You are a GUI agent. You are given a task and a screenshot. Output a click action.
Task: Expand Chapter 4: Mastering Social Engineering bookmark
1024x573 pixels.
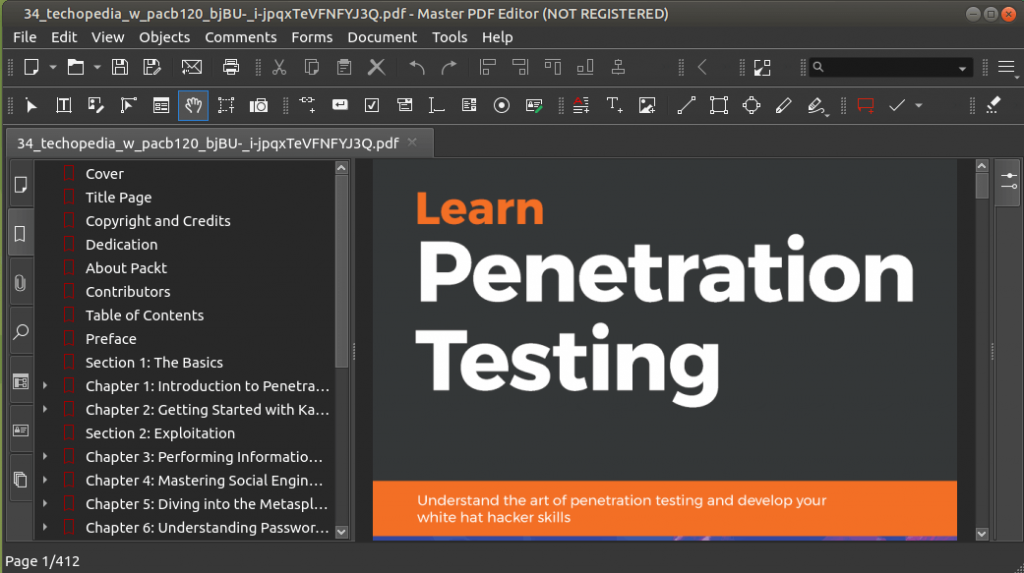45,480
